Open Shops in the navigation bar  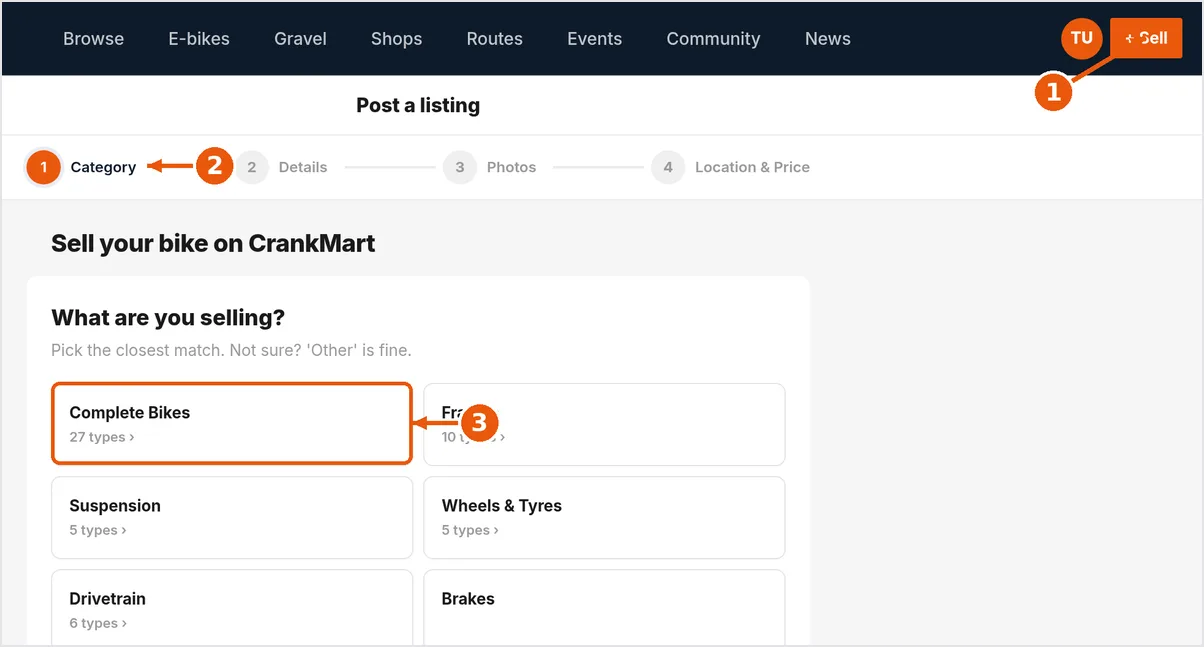coord(396,39)
